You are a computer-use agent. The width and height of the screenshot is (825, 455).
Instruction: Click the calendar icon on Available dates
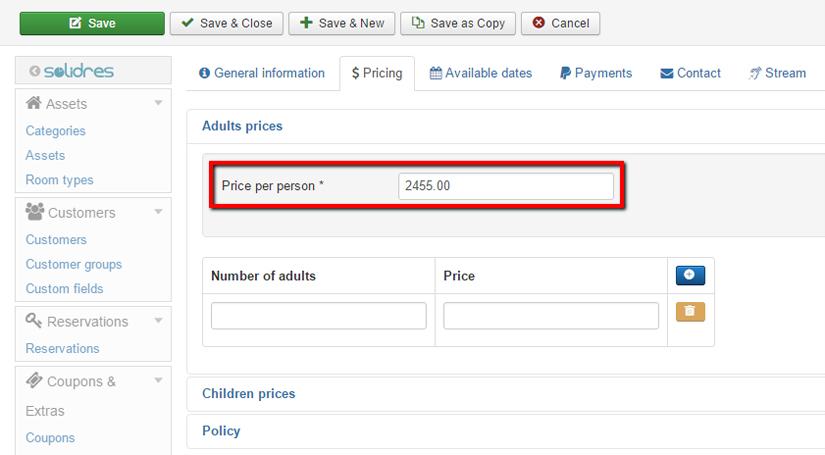[436, 73]
